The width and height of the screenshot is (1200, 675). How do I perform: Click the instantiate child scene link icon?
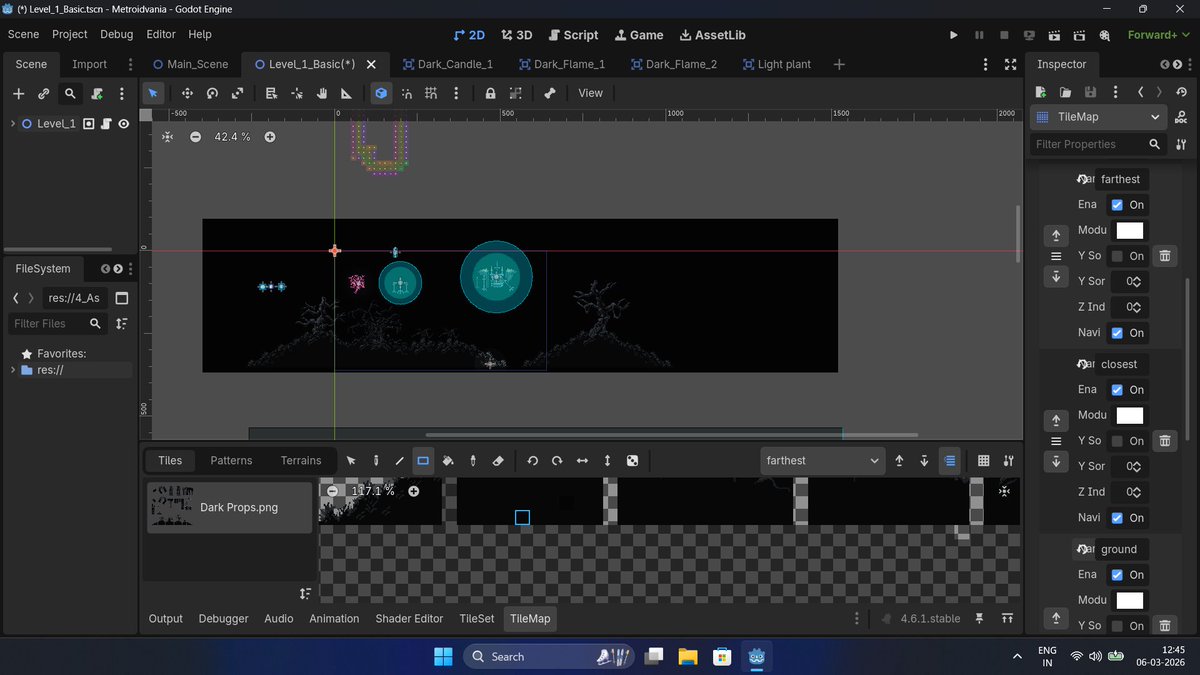(44, 94)
